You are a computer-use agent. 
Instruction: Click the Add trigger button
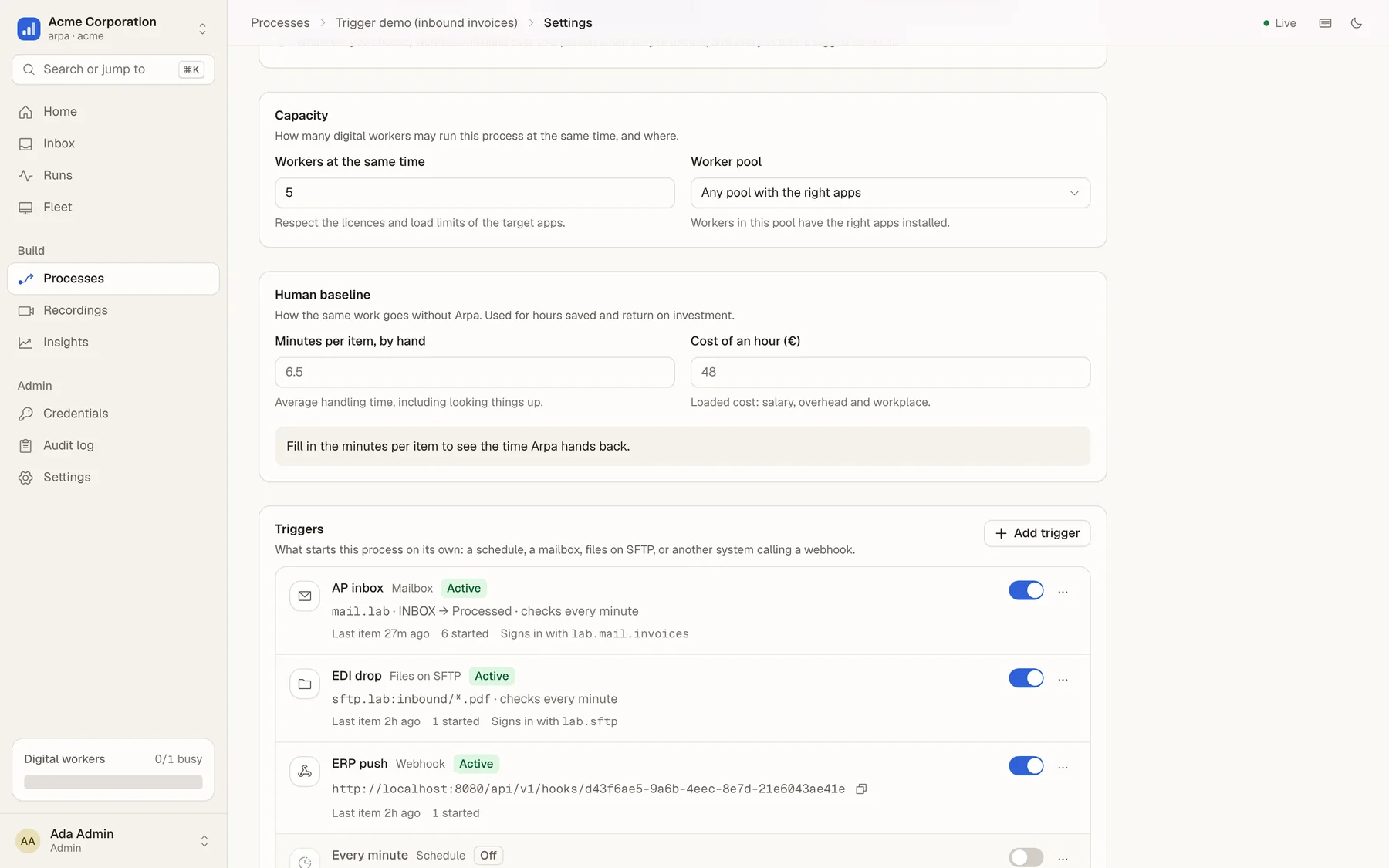[x=1036, y=533]
